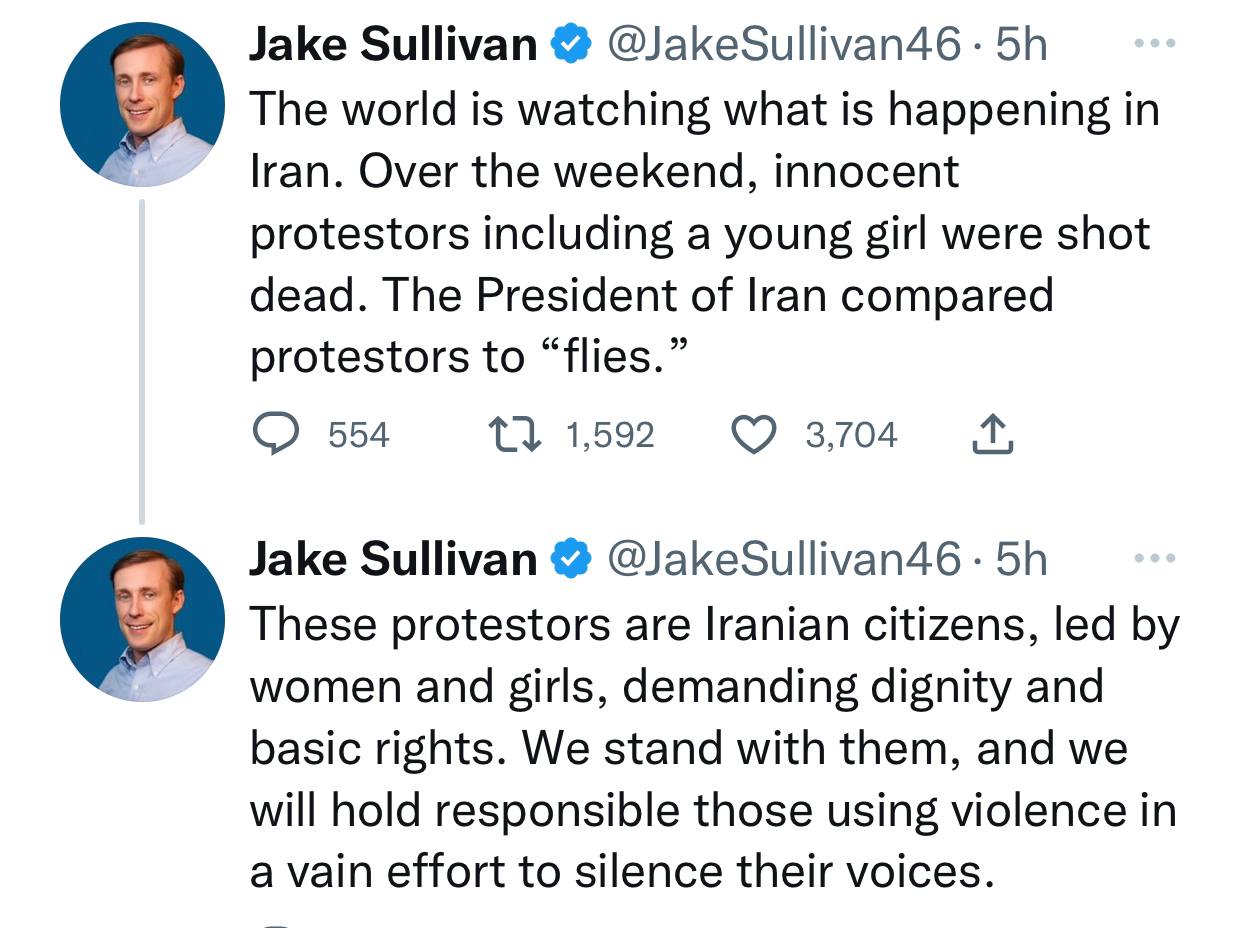1242x928 pixels.
Task: Open the three-dot more menu on the first tweet
Action: pyautogui.click(x=1156, y=45)
